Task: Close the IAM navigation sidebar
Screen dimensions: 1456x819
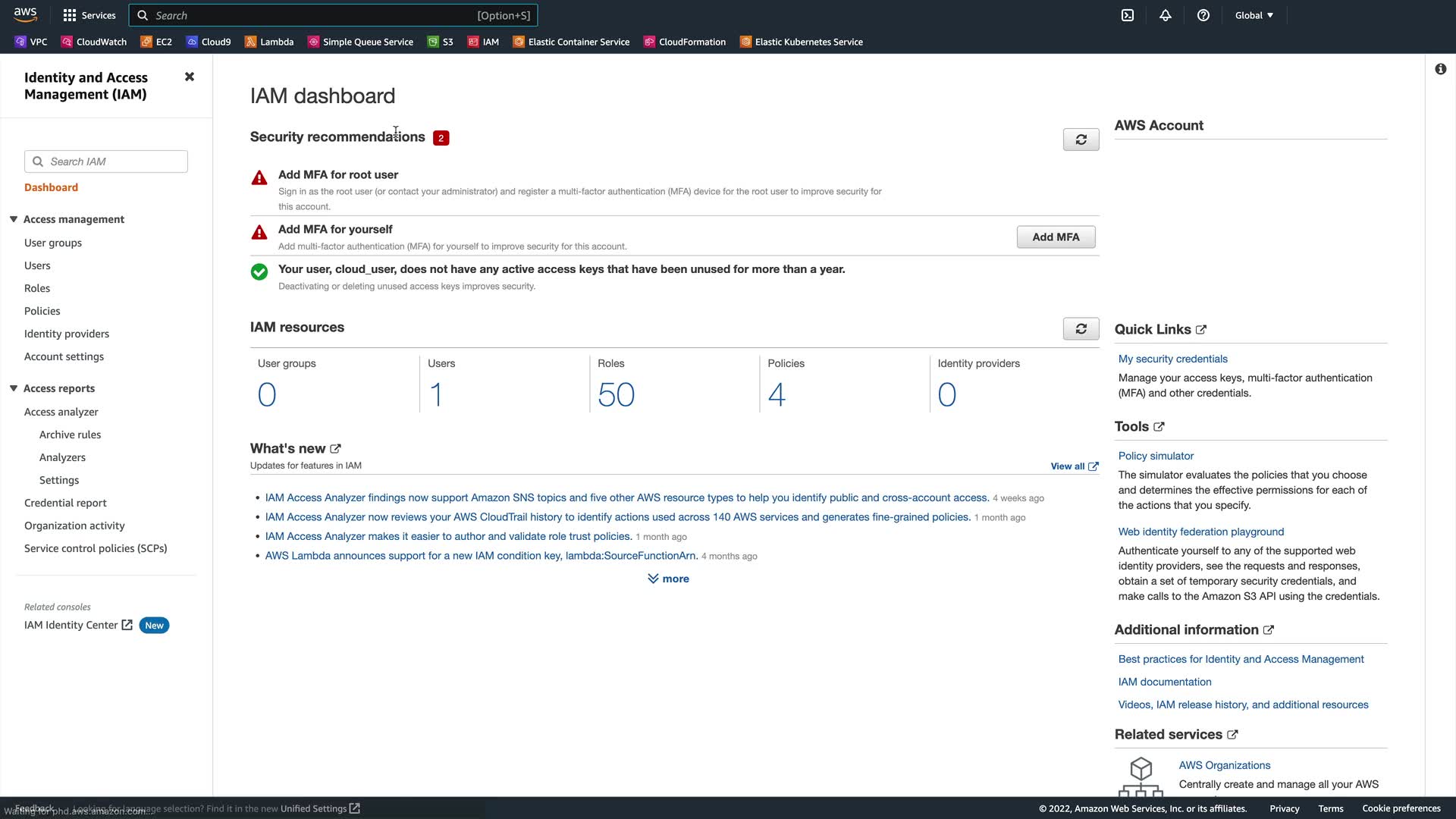Action: pyautogui.click(x=190, y=77)
